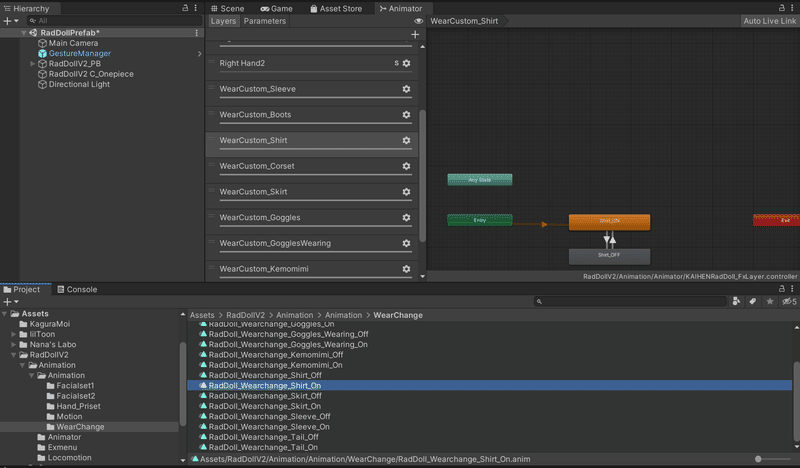Click the Hierarchy search field
Image resolution: width=800 pixels, height=468 pixels.
tap(114, 21)
